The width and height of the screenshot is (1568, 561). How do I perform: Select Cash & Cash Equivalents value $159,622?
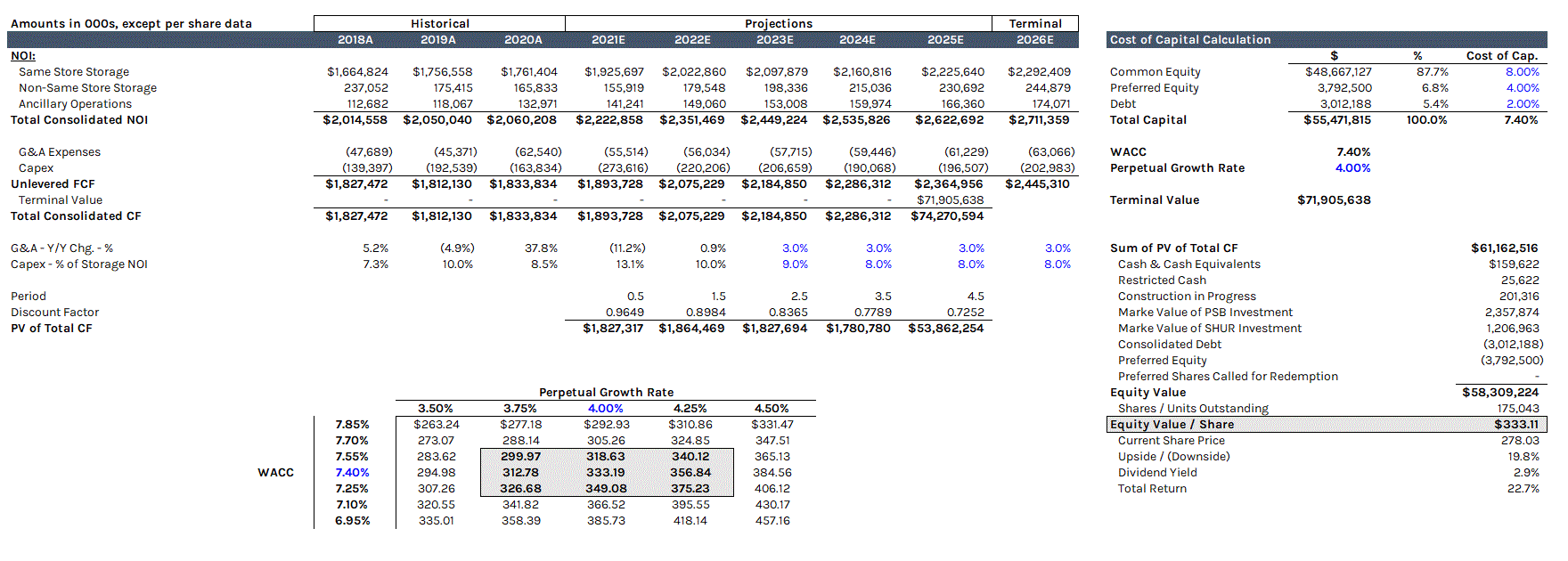point(1514,264)
